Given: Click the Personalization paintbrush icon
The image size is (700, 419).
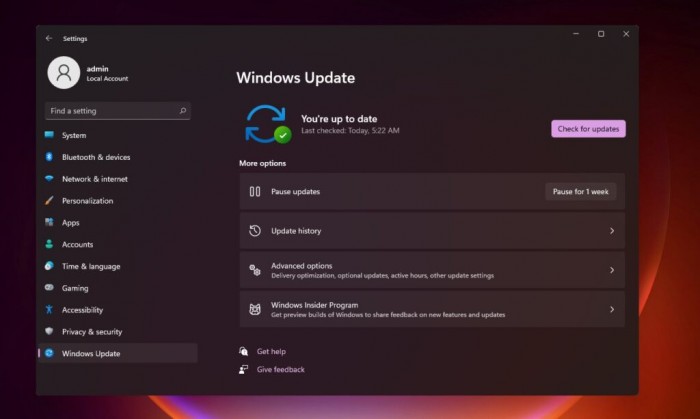Looking at the screenshot, I should pyautogui.click(x=49, y=200).
